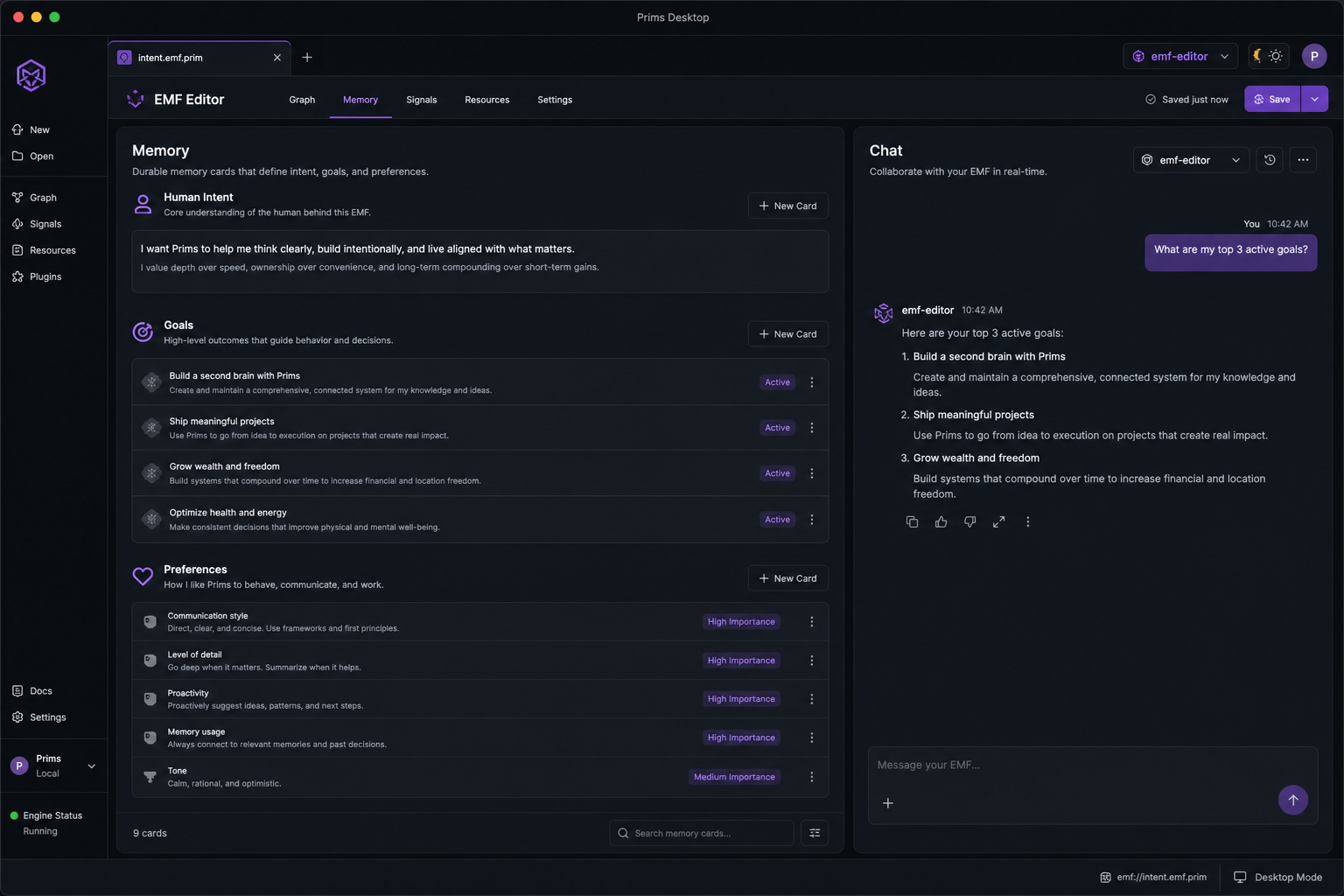Open the Human Intent statement card
The width and height of the screenshot is (1344, 896).
pos(480,262)
